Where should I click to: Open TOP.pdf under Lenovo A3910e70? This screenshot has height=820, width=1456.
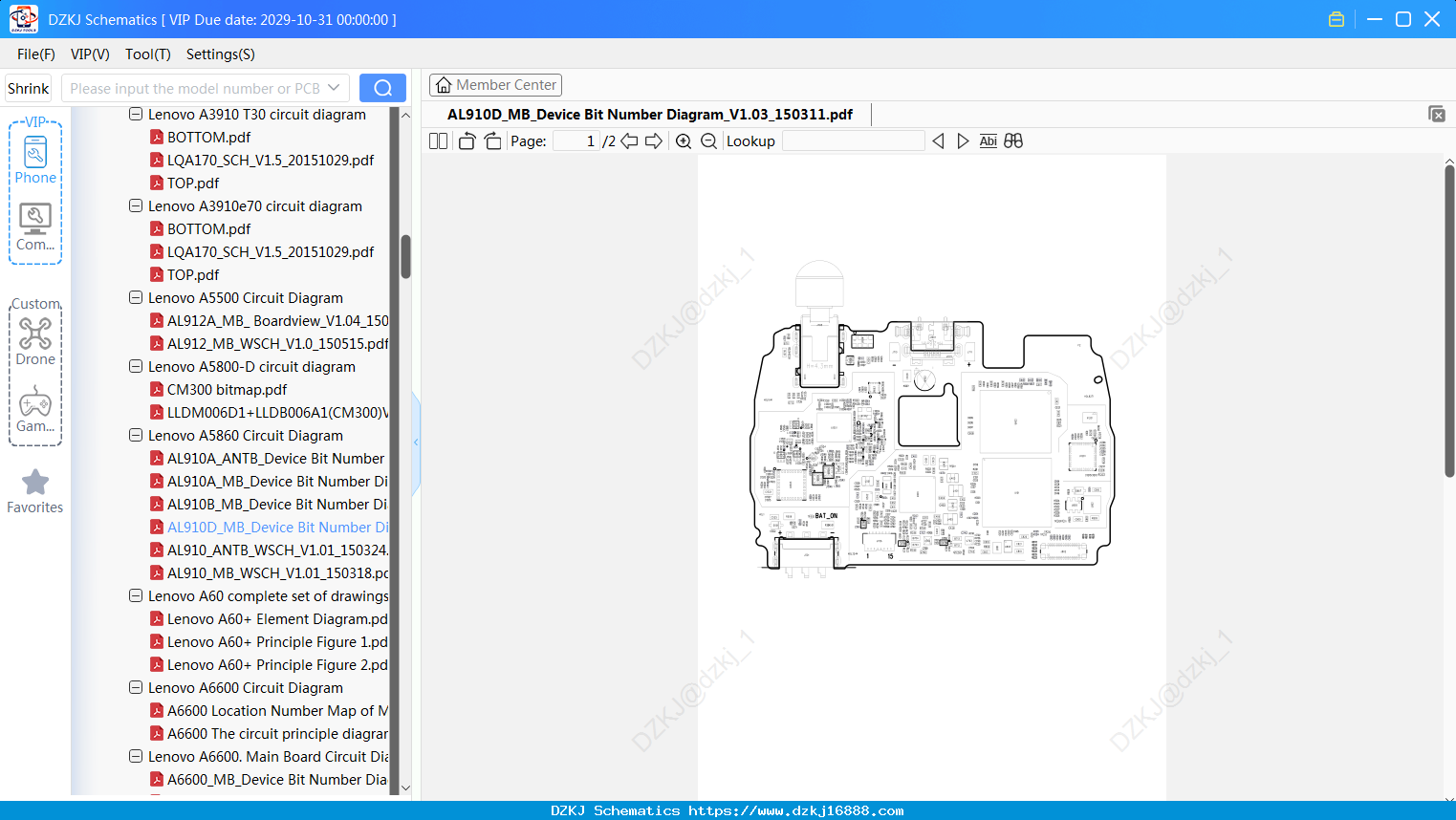[193, 274]
